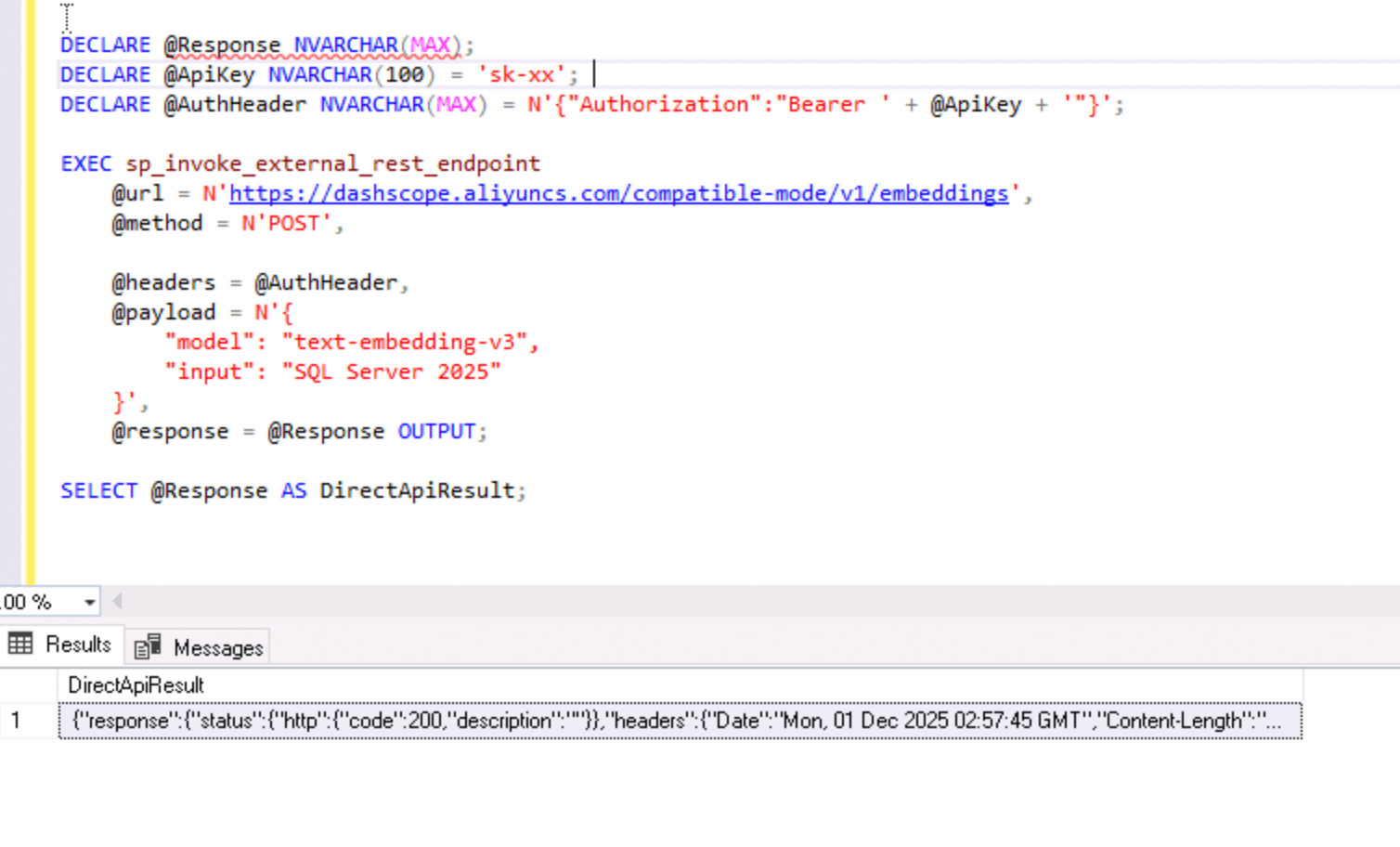The width and height of the screenshot is (1400, 847).
Task: Open the dashscope.aliyuncs.com embeddings URL link
Action: coord(618,193)
